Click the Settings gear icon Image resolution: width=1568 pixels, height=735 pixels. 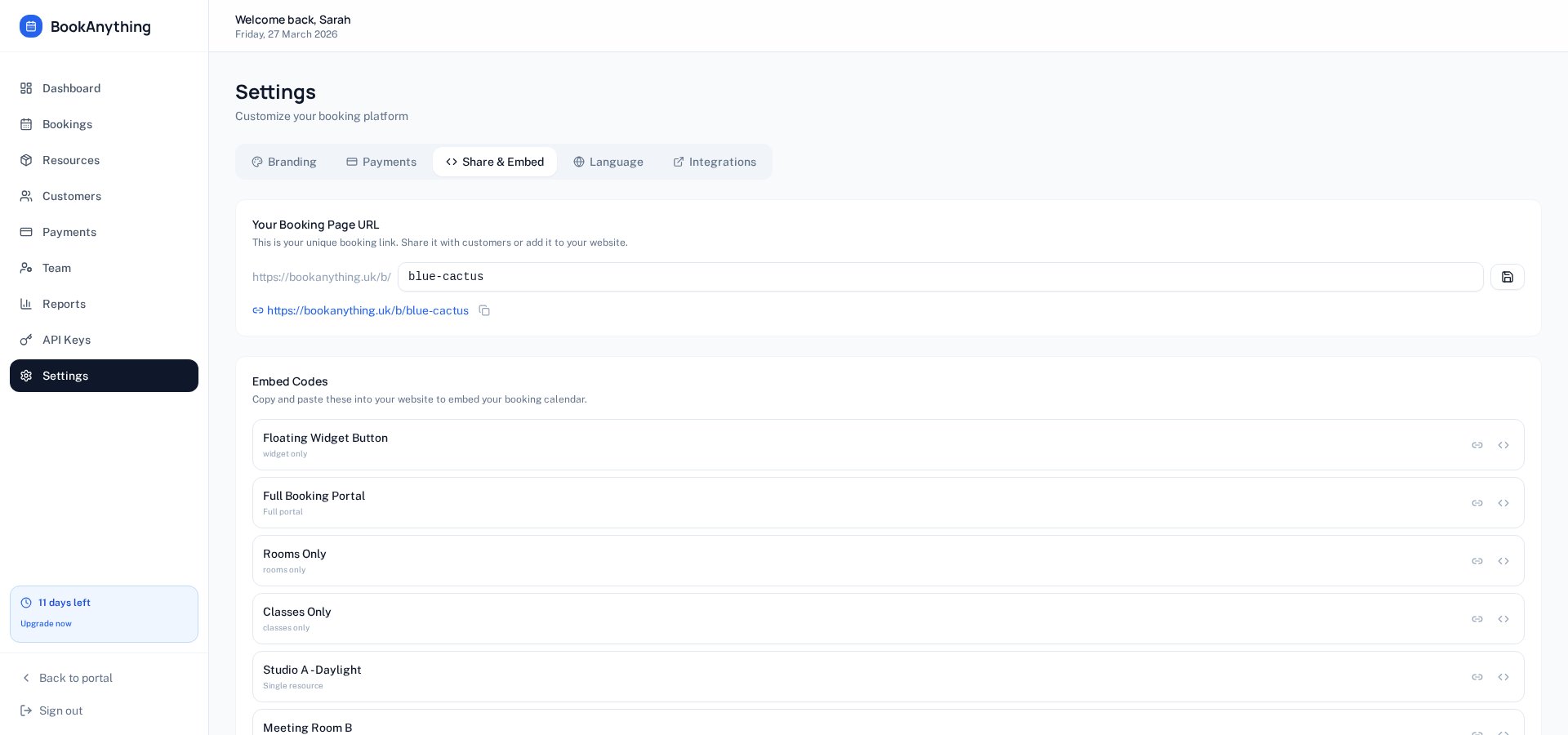(26, 376)
